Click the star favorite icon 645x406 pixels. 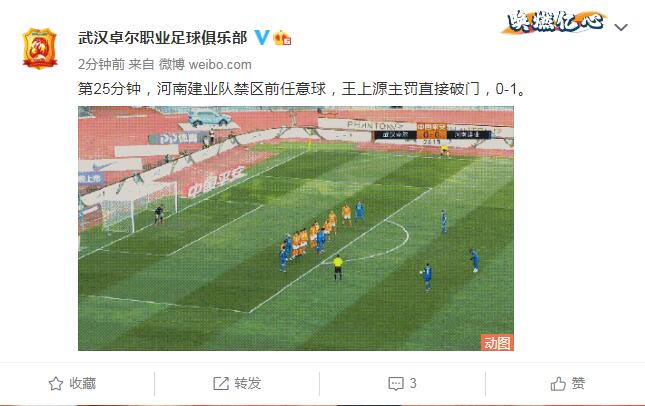(56, 383)
